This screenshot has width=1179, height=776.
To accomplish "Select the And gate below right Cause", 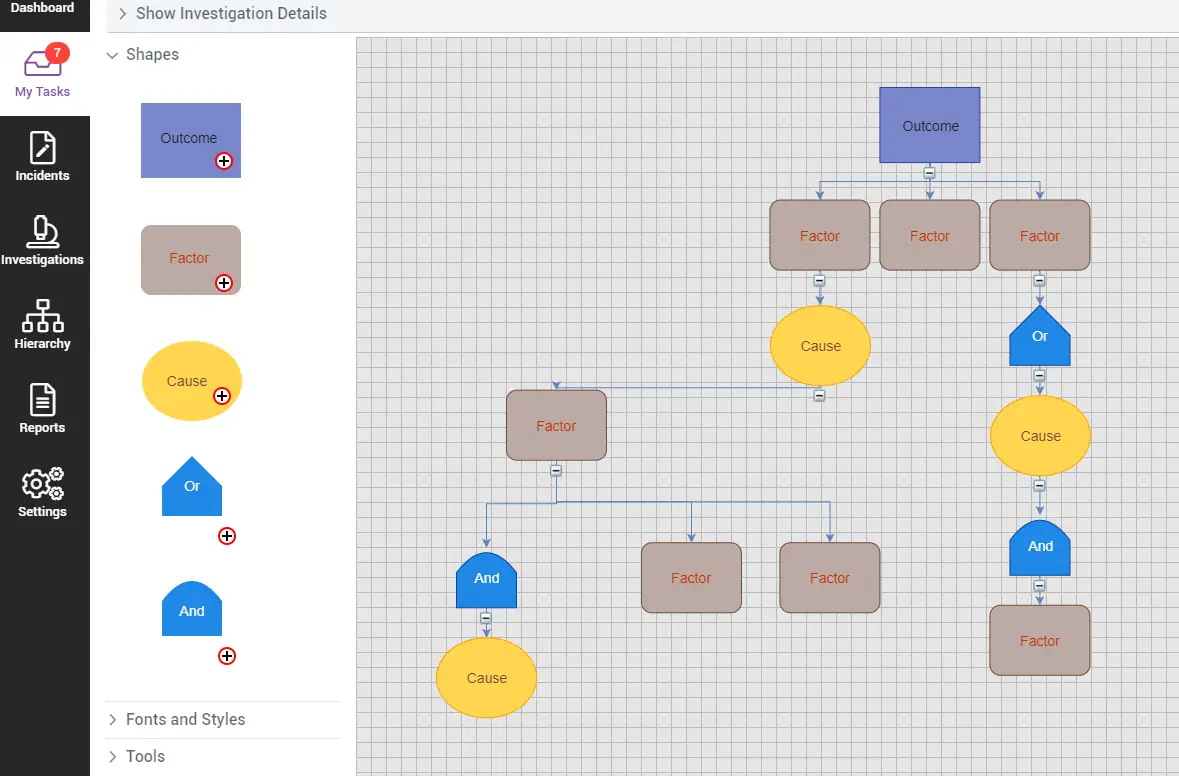I will pyautogui.click(x=1040, y=548).
